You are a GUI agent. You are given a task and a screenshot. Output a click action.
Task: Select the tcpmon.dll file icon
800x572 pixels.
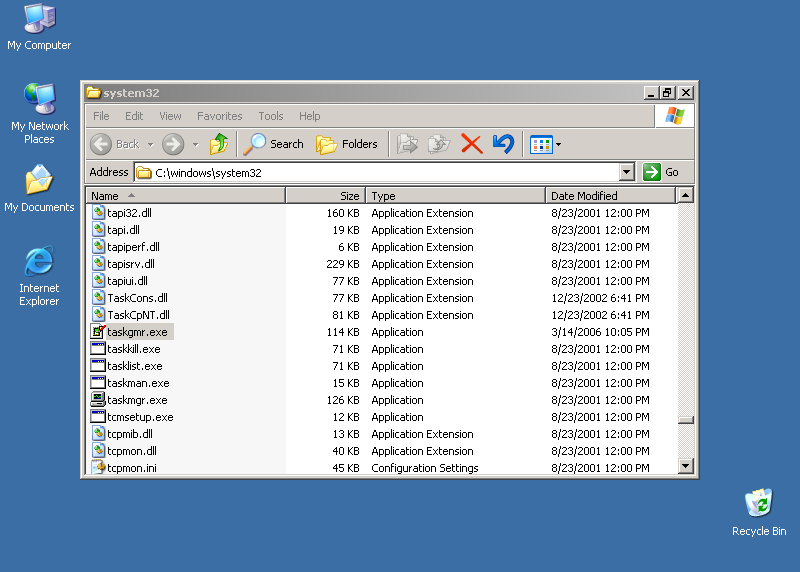pos(98,451)
